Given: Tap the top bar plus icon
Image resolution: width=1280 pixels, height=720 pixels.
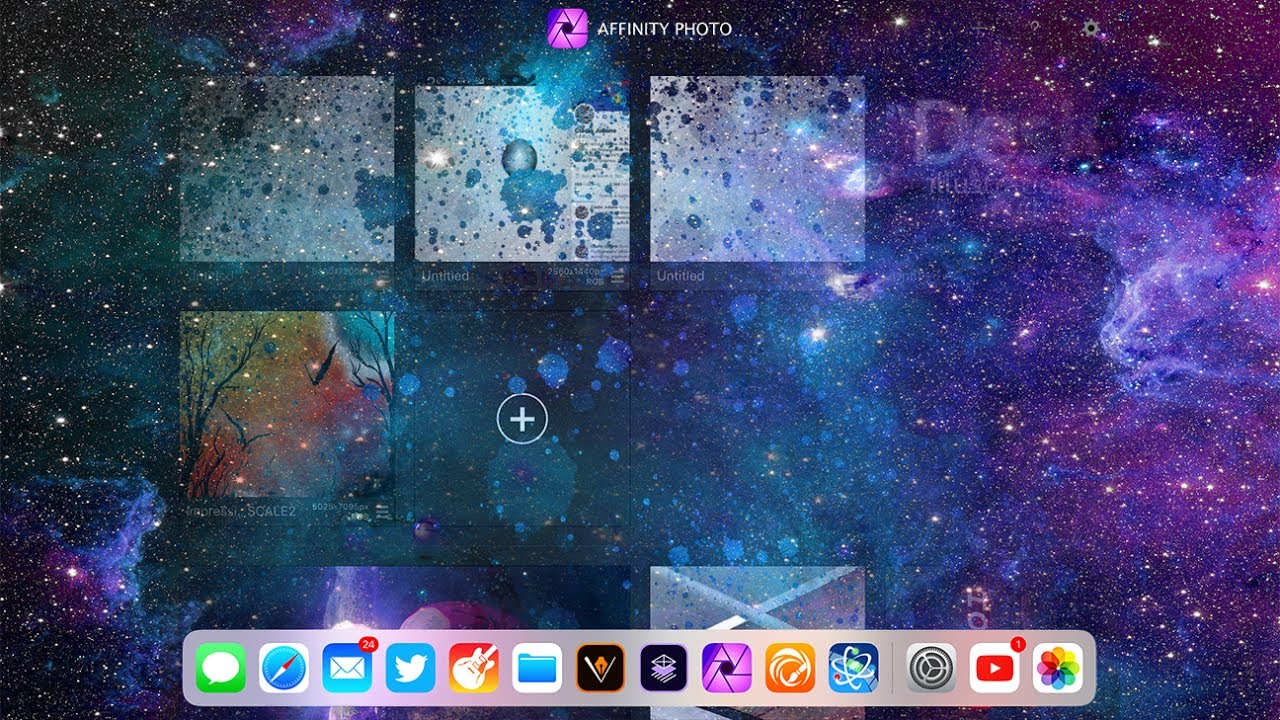Looking at the screenshot, I should 978,29.
